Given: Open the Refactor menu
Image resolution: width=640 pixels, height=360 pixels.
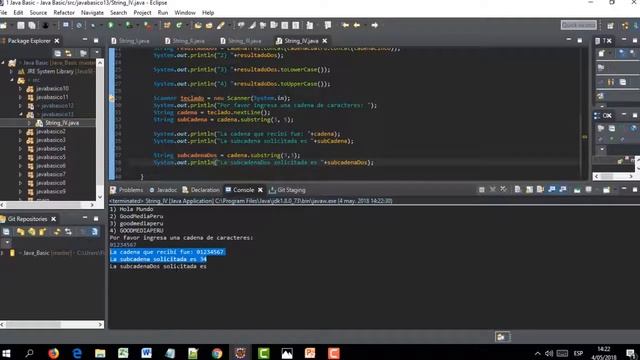Looking at the screenshot, I should pos(64,13).
